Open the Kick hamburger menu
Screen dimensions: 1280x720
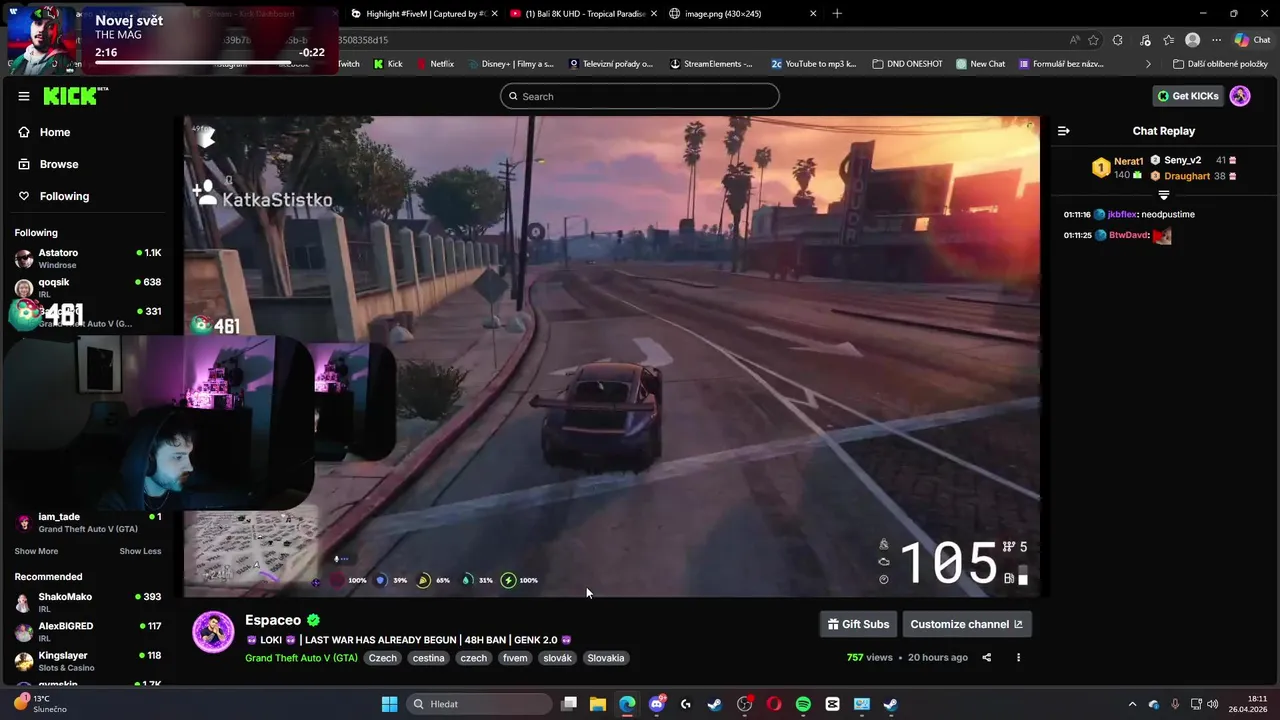[24, 96]
